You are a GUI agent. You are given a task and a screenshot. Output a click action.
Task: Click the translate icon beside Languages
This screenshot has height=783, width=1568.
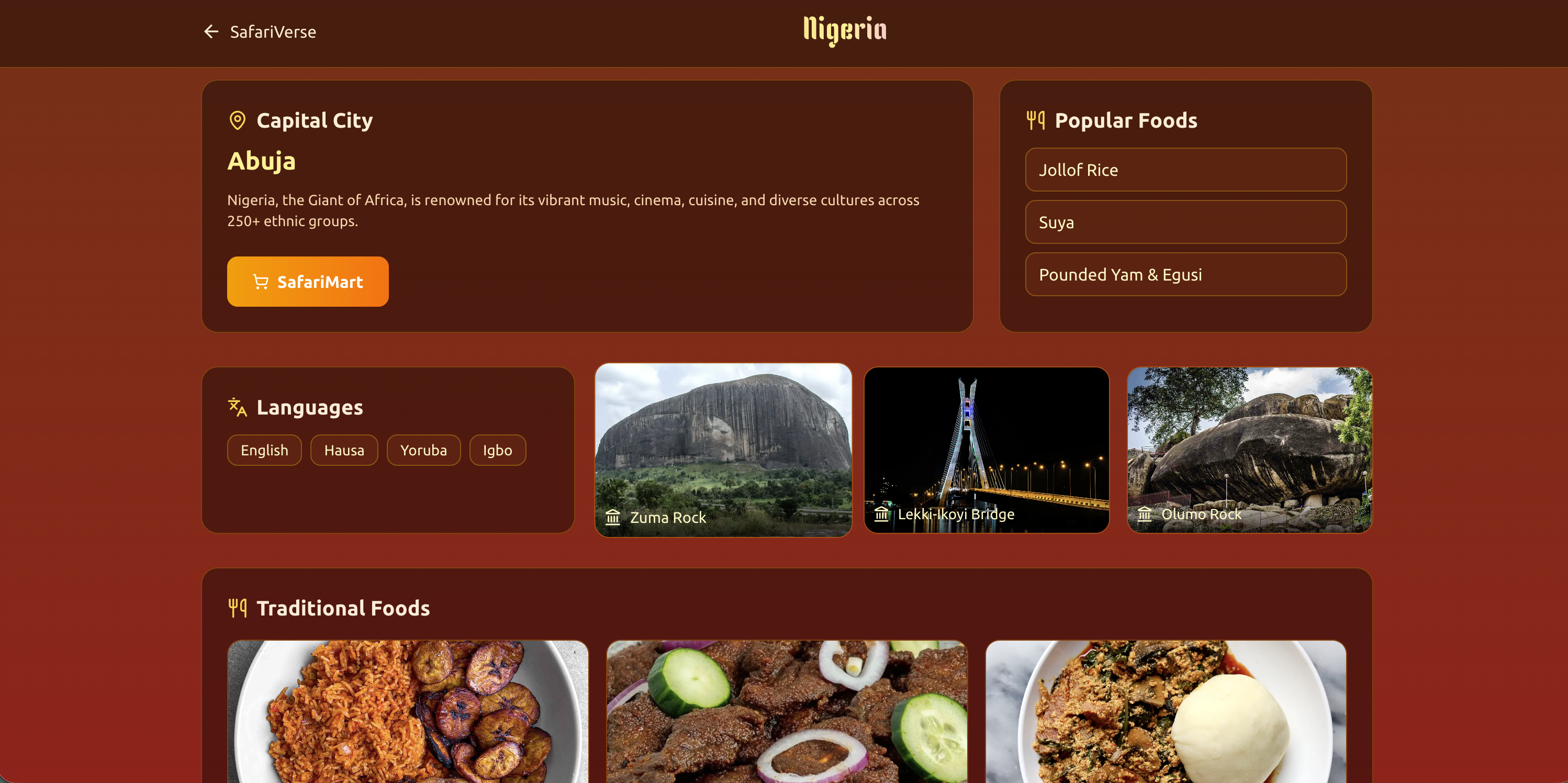pyautogui.click(x=238, y=407)
